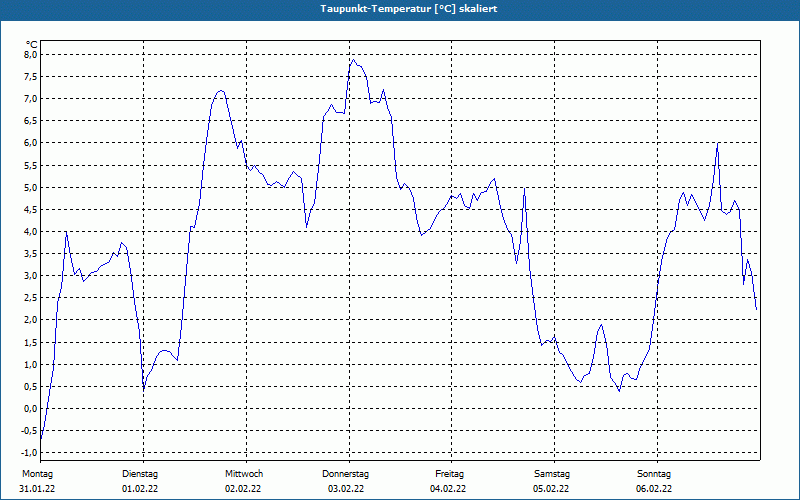Pick the '7,0' y-axis value

pyautogui.click(x=31, y=98)
